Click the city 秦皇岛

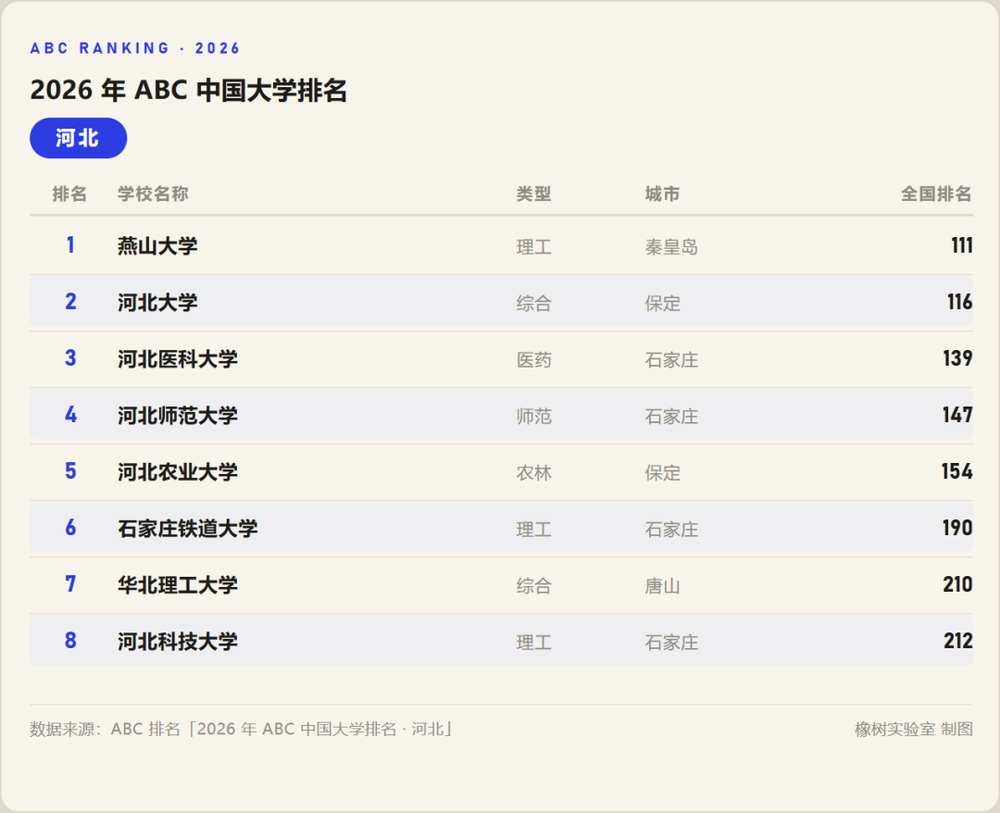click(x=672, y=247)
